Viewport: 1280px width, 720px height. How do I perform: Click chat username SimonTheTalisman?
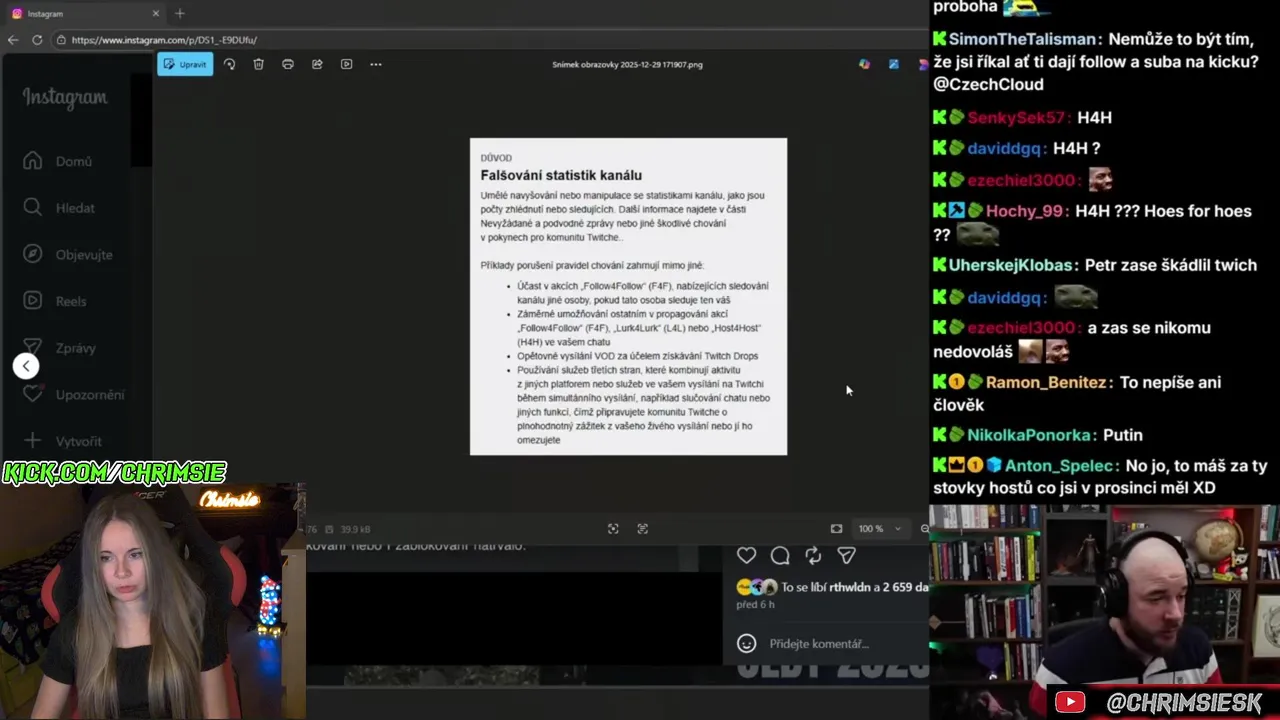[x=1021, y=39]
